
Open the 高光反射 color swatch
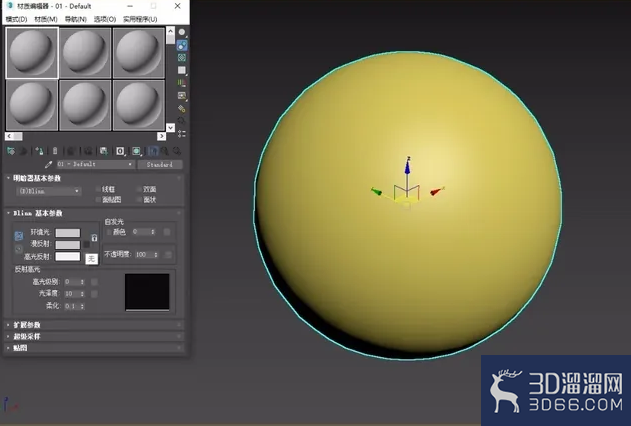pyautogui.click(x=68, y=257)
